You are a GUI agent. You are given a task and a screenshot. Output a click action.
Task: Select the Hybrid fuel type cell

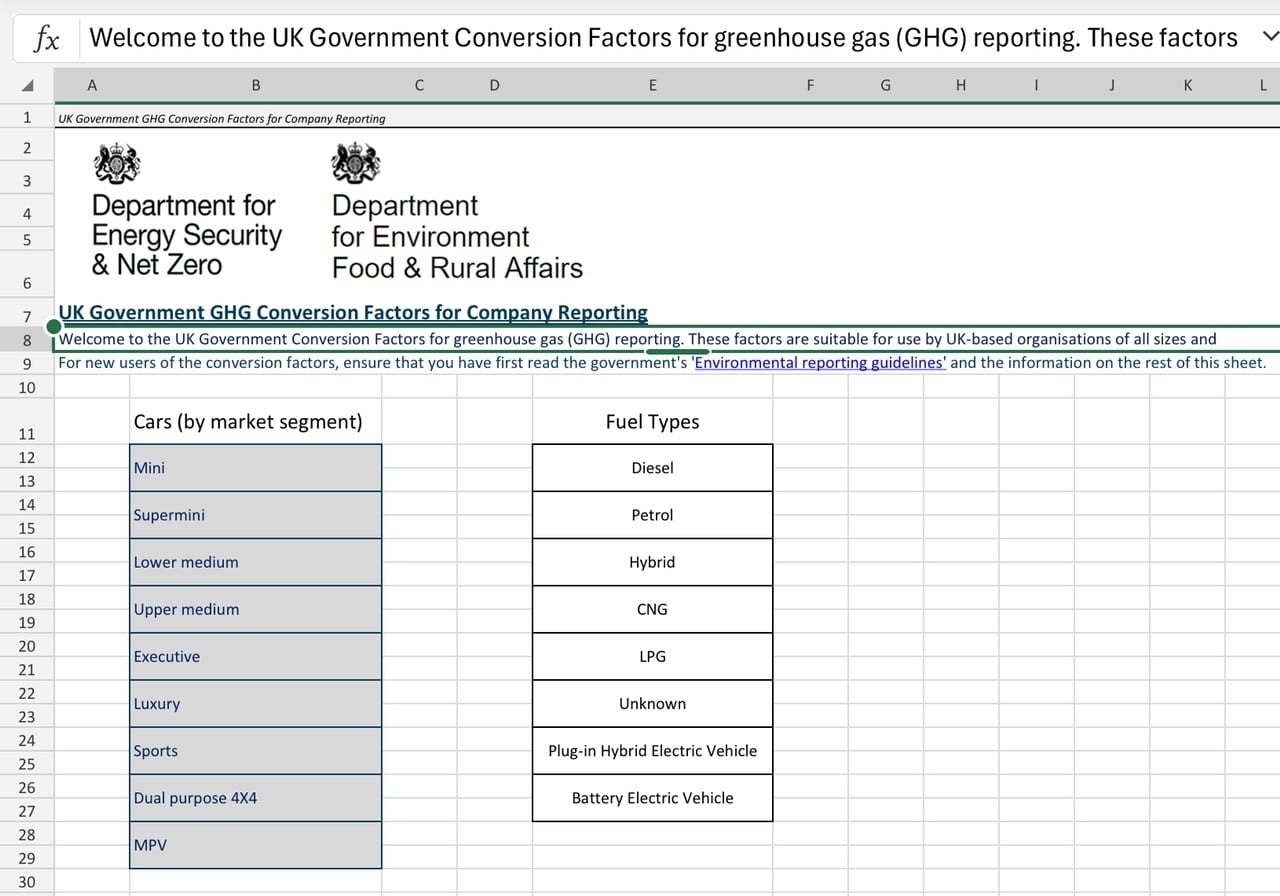click(653, 562)
